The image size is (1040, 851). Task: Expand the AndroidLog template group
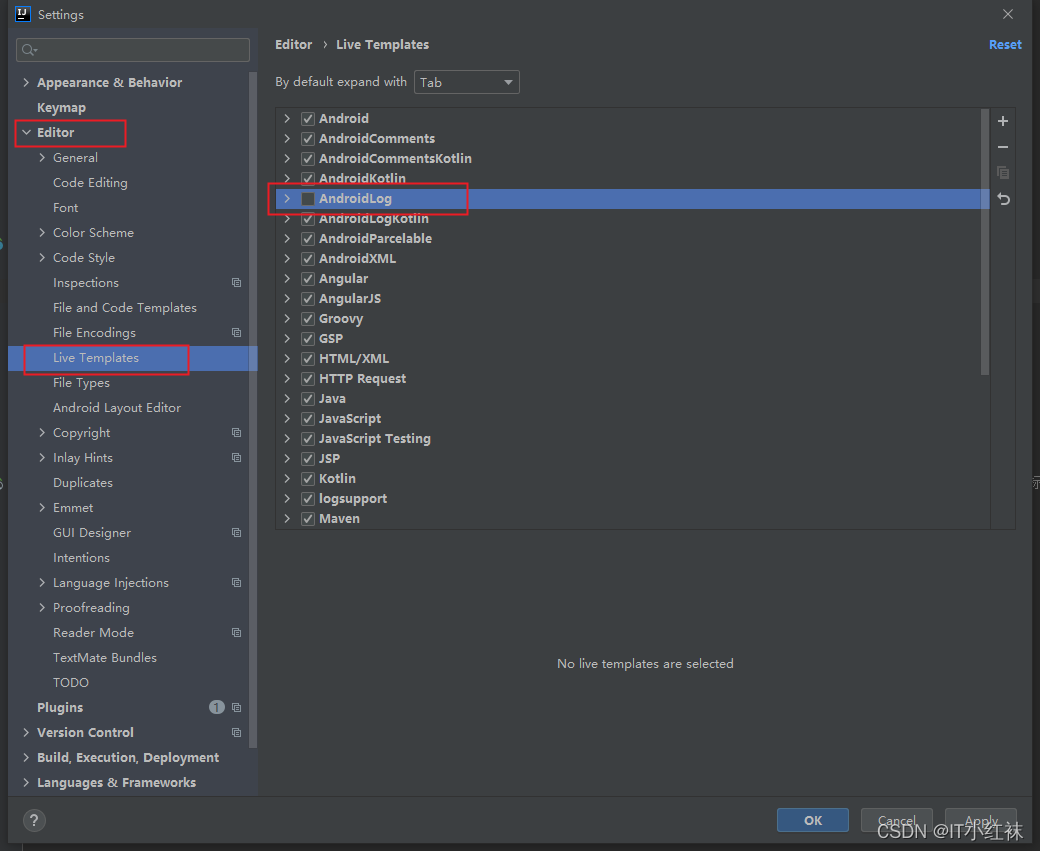(287, 198)
